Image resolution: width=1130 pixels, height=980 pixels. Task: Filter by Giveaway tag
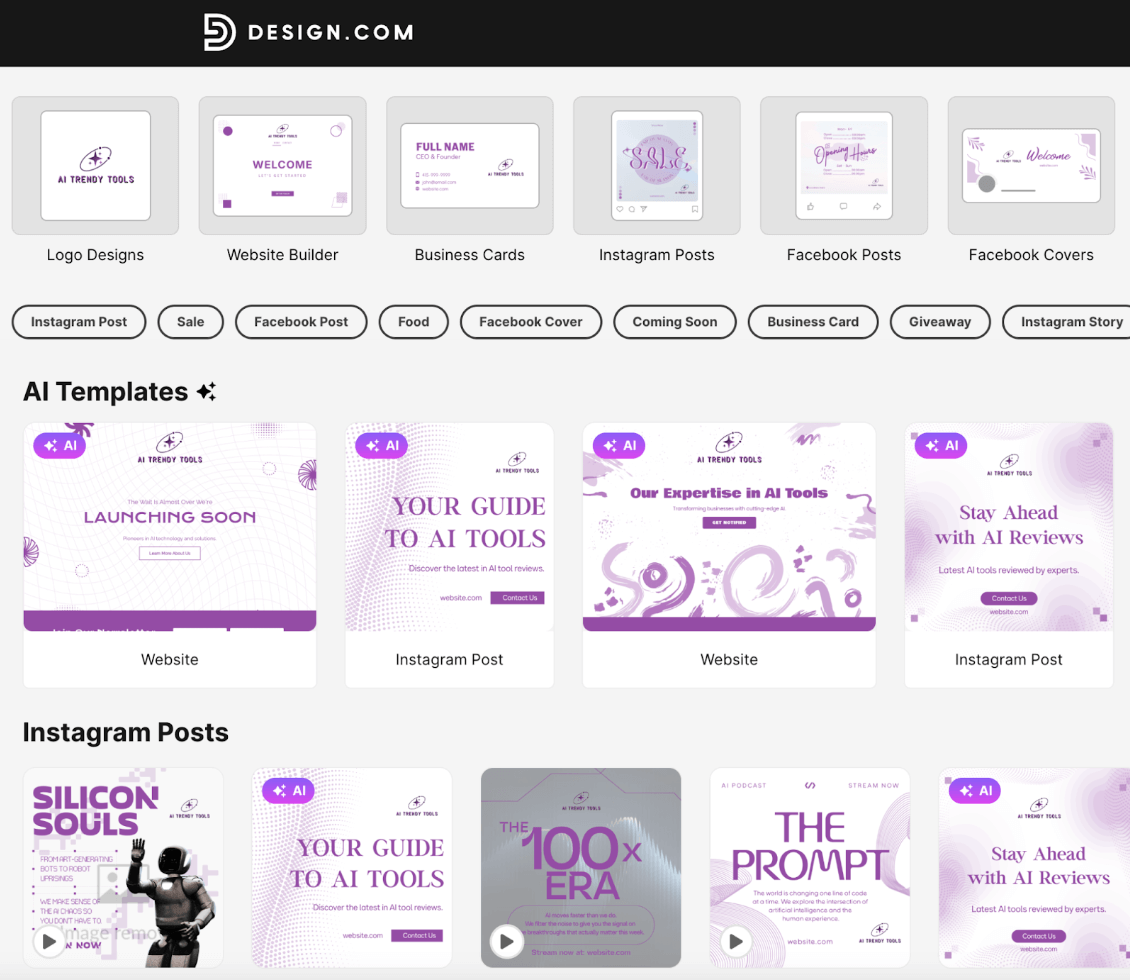click(940, 322)
